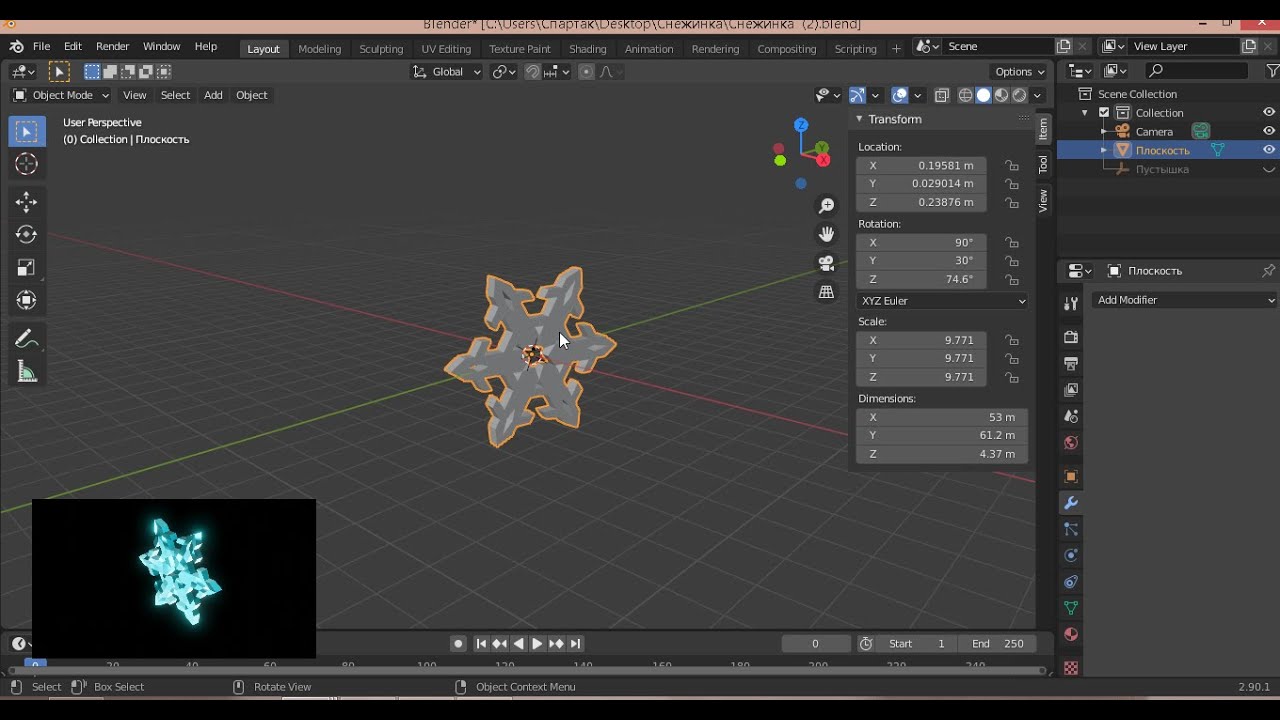The width and height of the screenshot is (1280, 720).
Task: Open the Add menu in viewport header
Action: (213, 95)
